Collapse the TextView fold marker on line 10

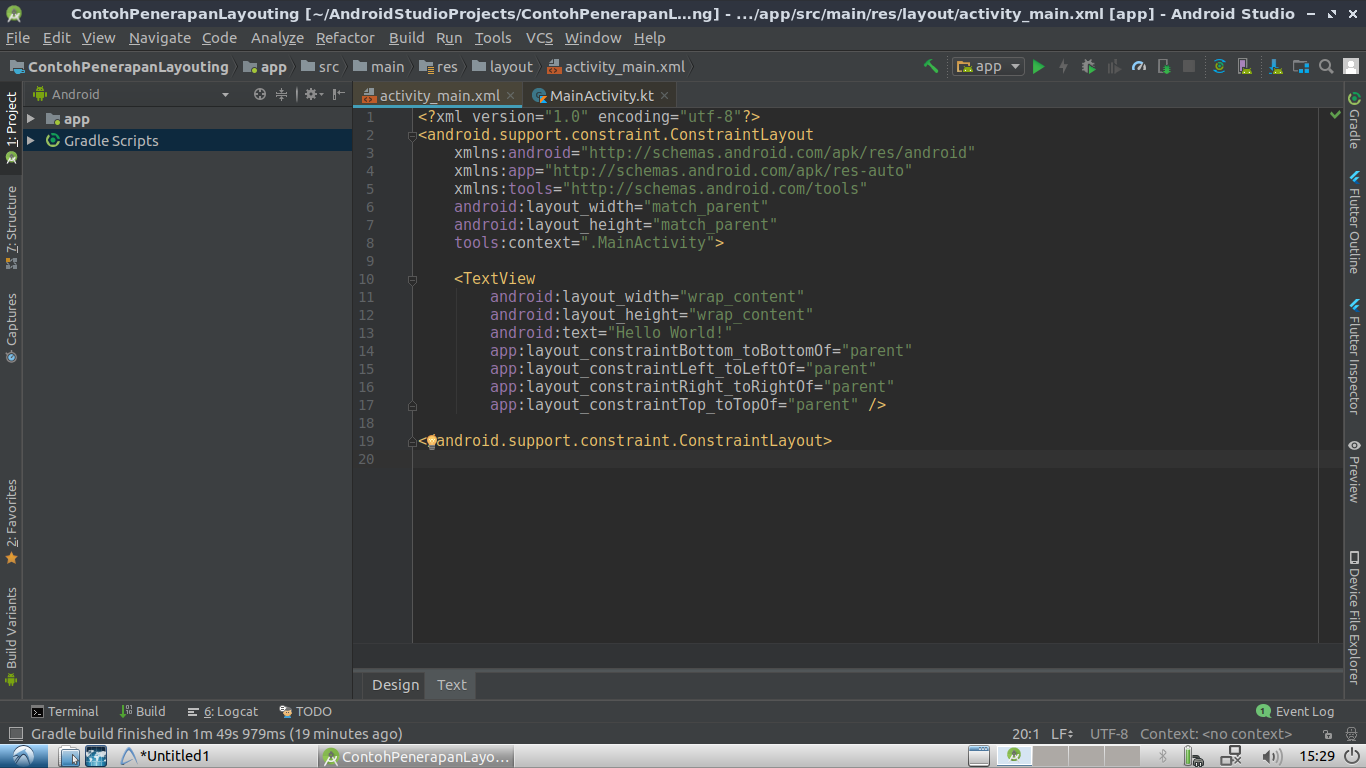click(x=412, y=279)
